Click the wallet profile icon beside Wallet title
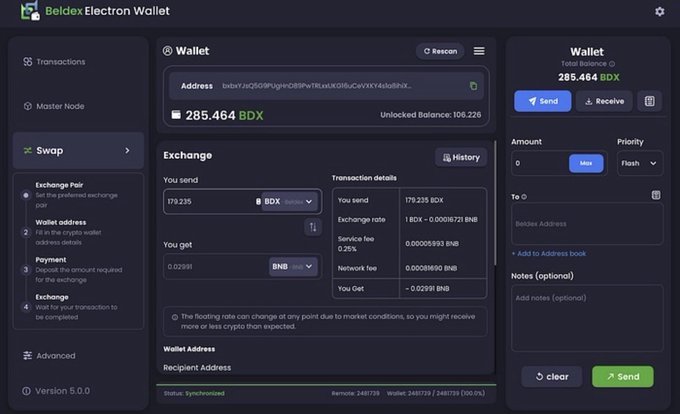680x414 pixels. pyautogui.click(x=167, y=51)
